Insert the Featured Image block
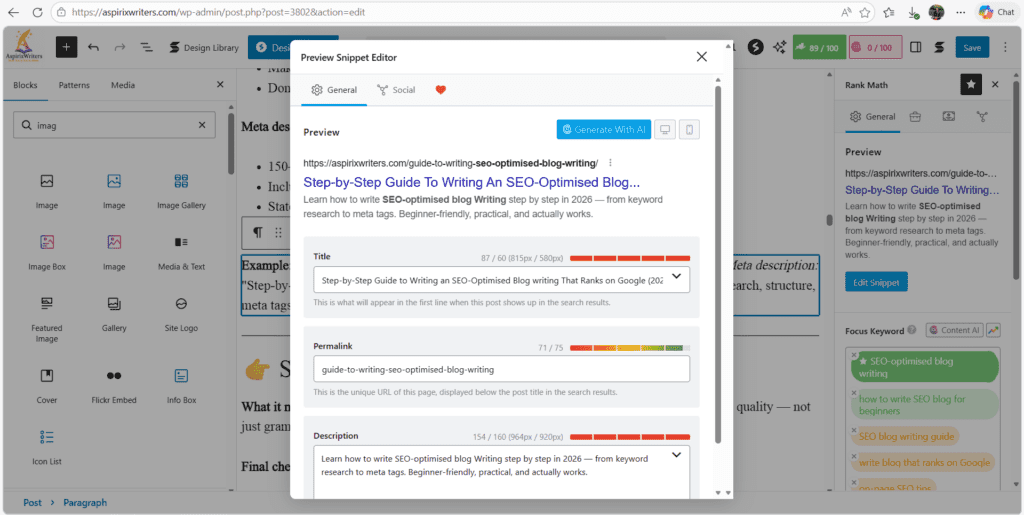1024x515 pixels. (x=47, y=319)
